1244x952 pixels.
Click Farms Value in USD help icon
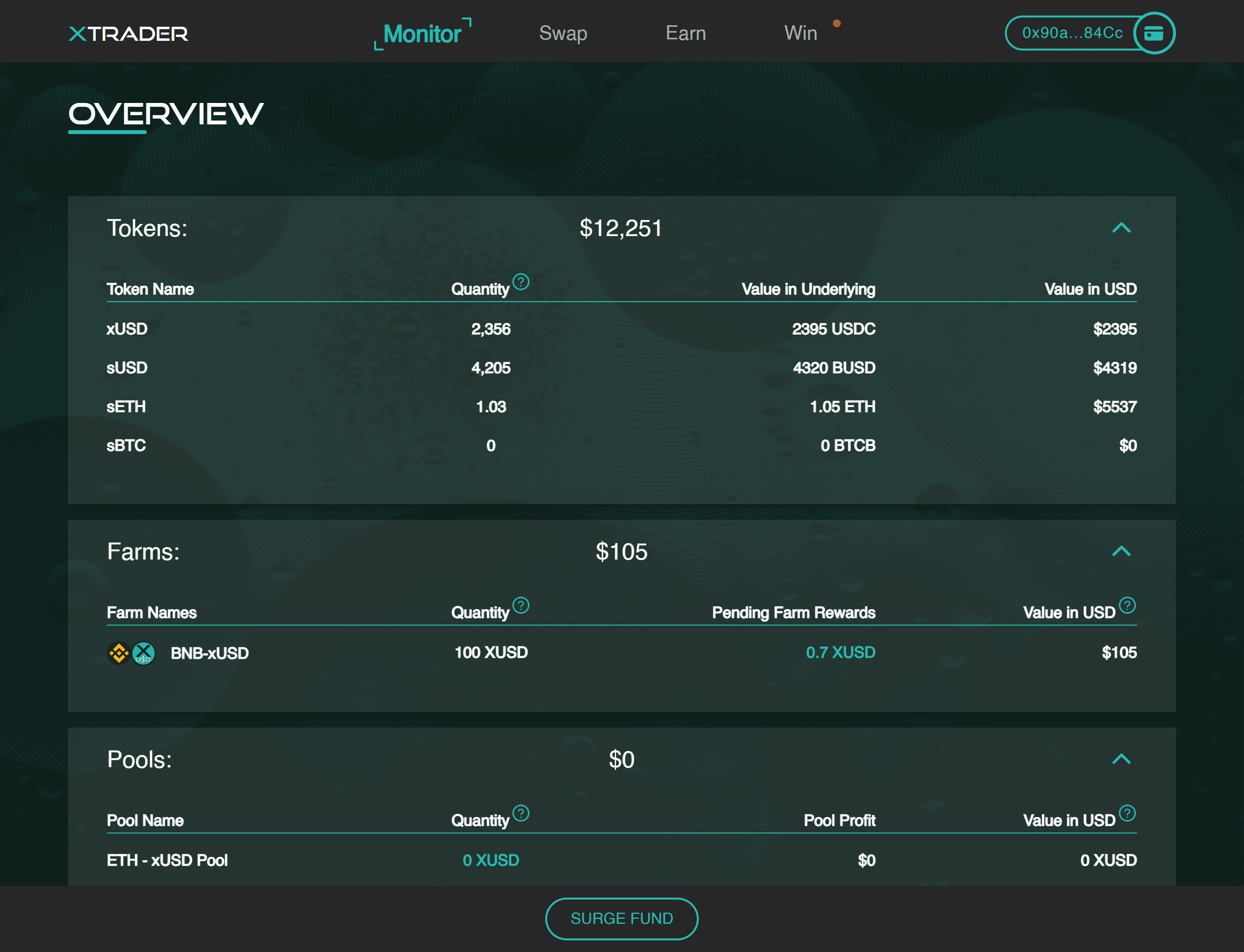[x=1127, y=605]
